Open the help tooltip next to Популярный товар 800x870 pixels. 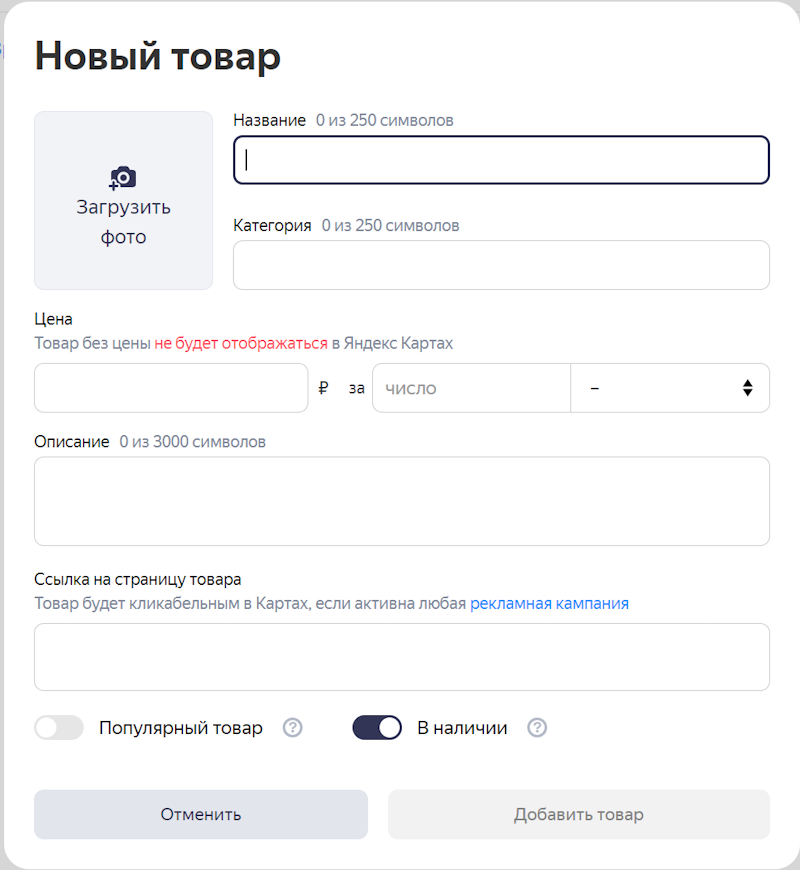coord(292,727)
